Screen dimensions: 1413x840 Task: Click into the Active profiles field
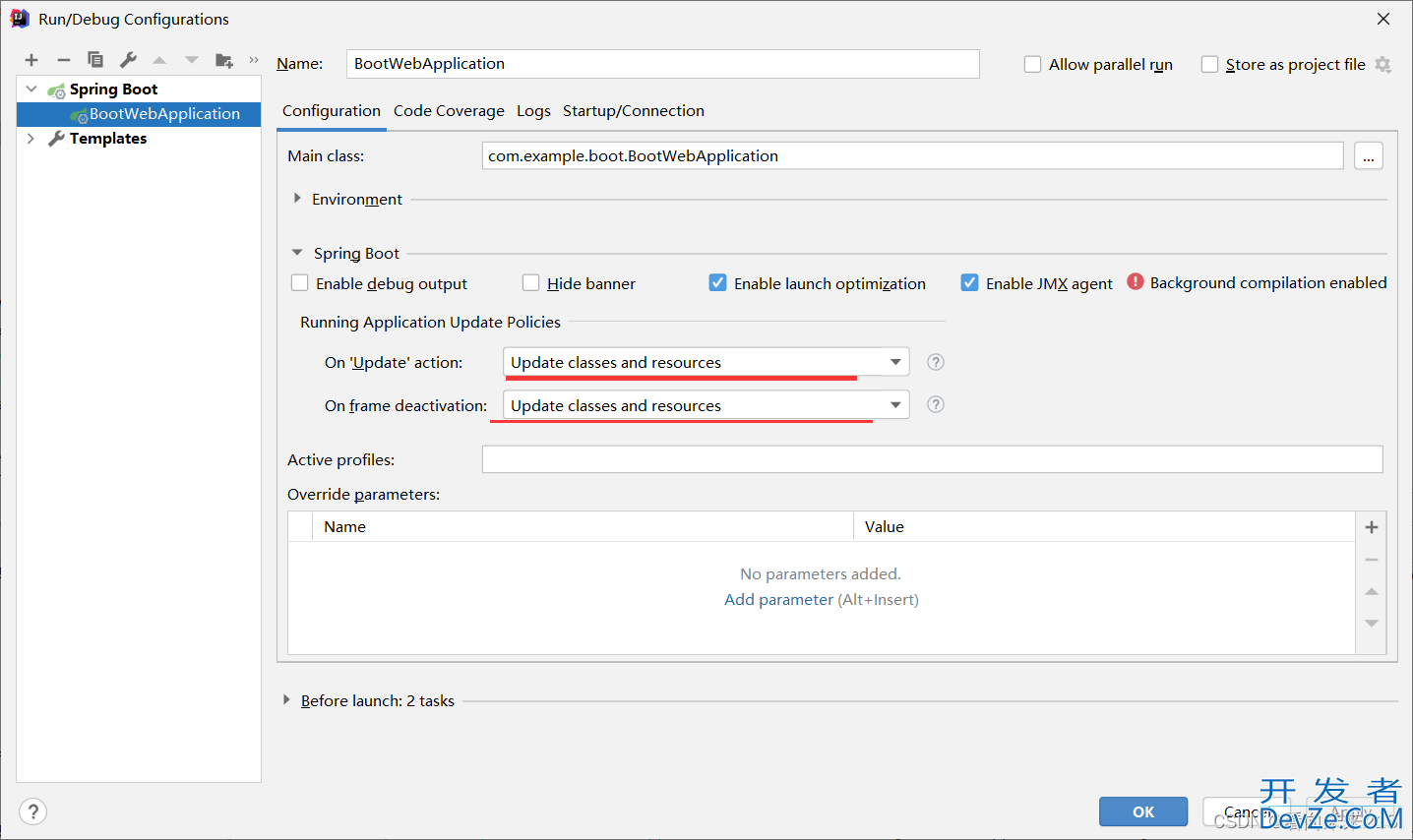932,459
